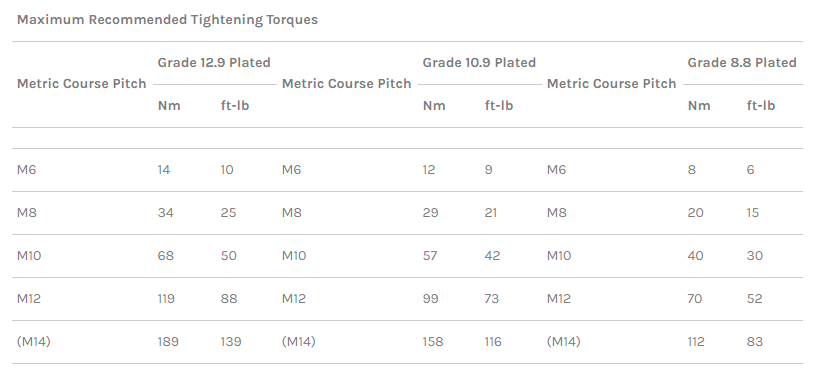Click the Nm header under Grade 12.9
Viewport: 828px width, 376px height.
(x=169, y=106)
